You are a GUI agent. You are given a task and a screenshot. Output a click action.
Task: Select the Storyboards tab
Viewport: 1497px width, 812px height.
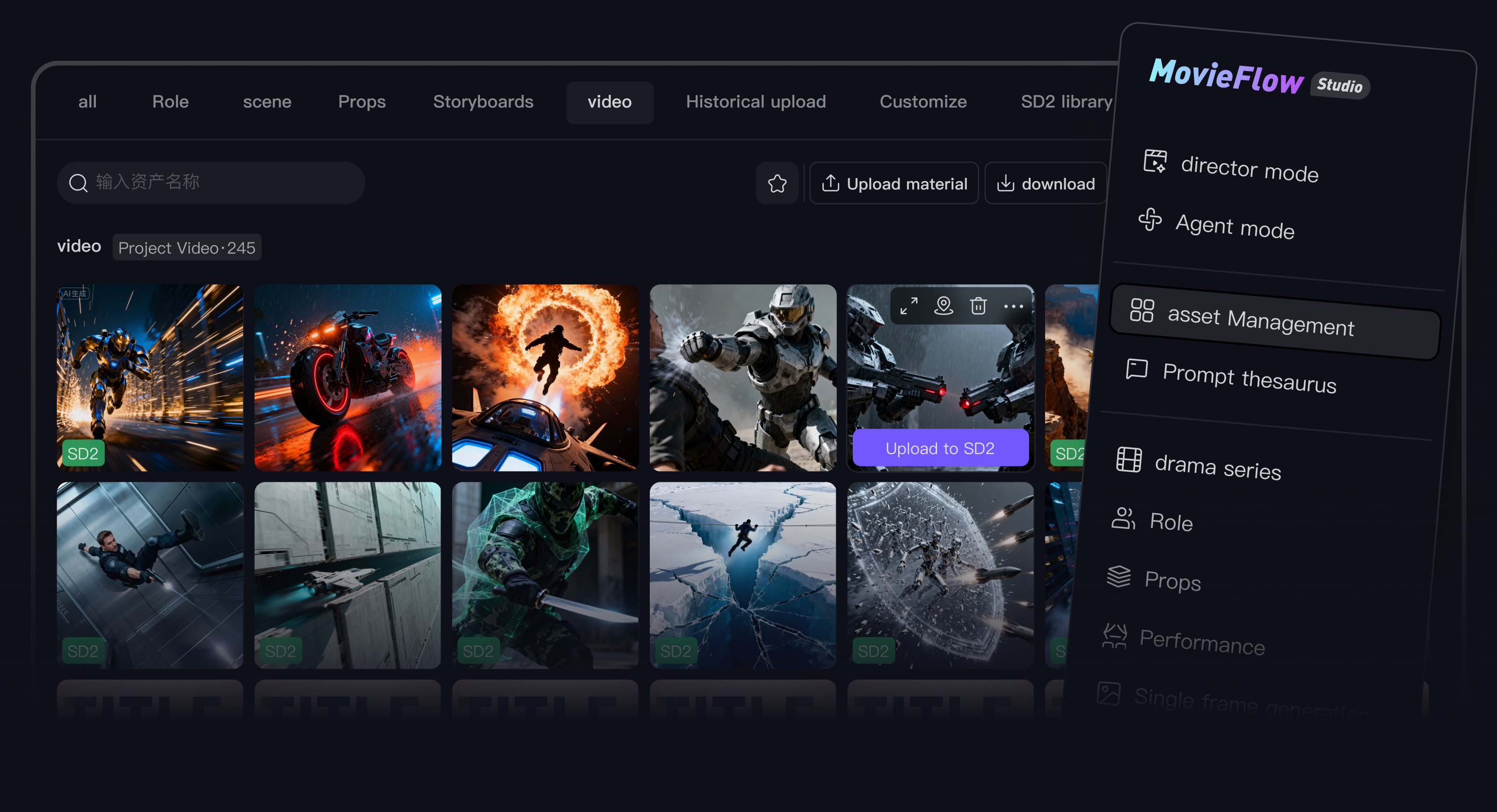(483, 102)
